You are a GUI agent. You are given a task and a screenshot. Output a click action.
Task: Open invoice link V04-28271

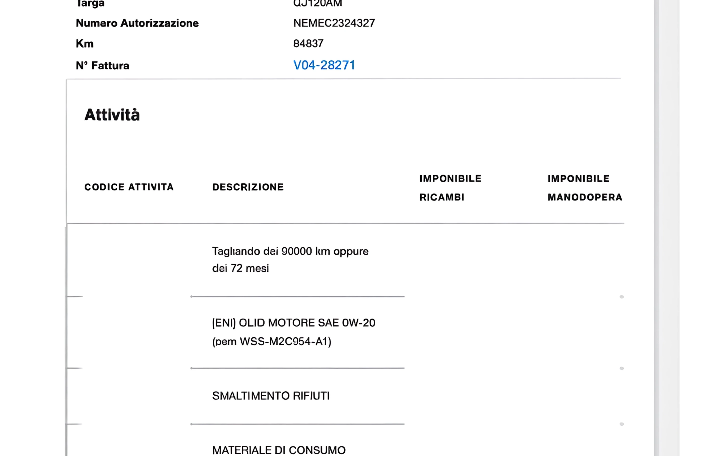click(324, 65)
